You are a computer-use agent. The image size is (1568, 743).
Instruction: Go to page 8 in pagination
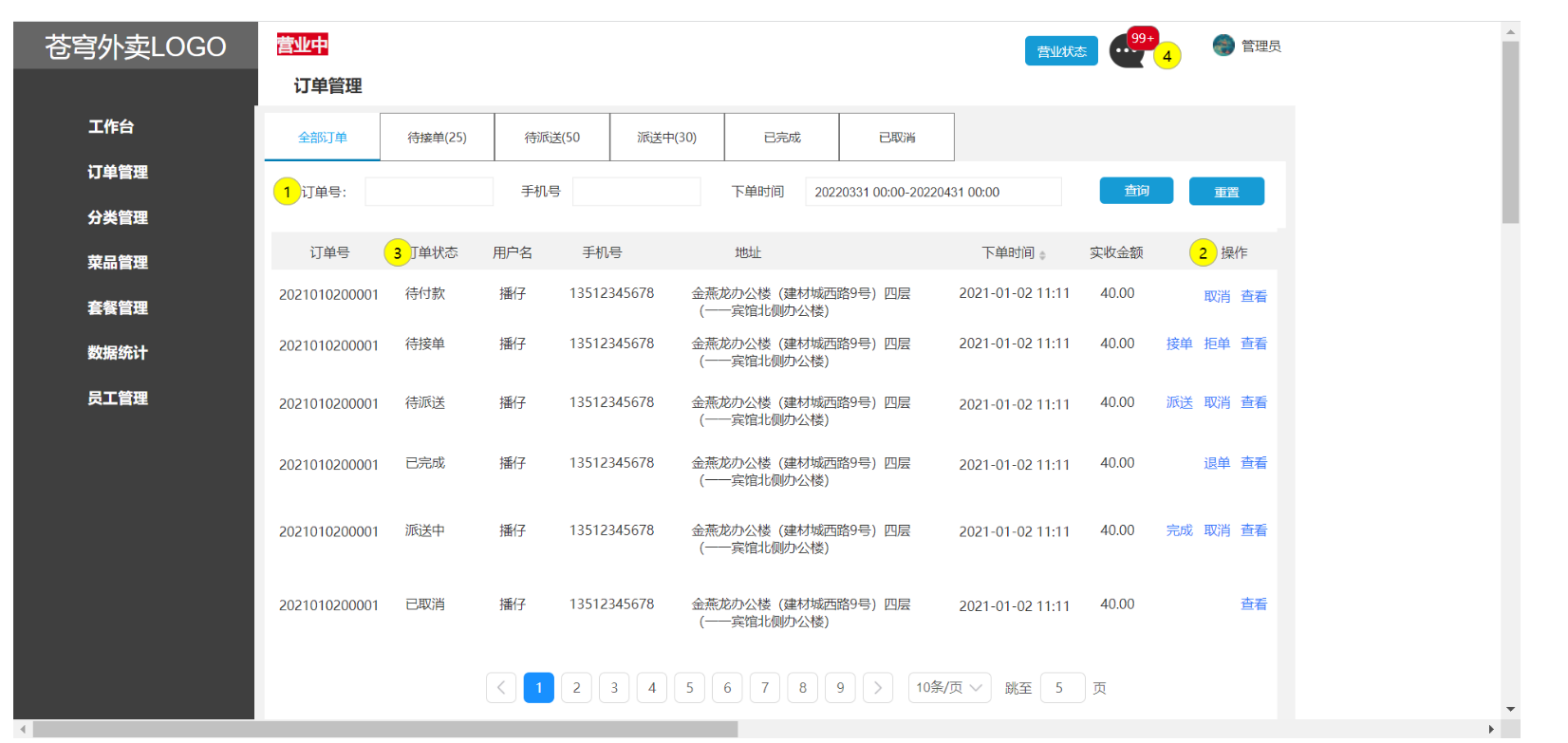[803, 688]
